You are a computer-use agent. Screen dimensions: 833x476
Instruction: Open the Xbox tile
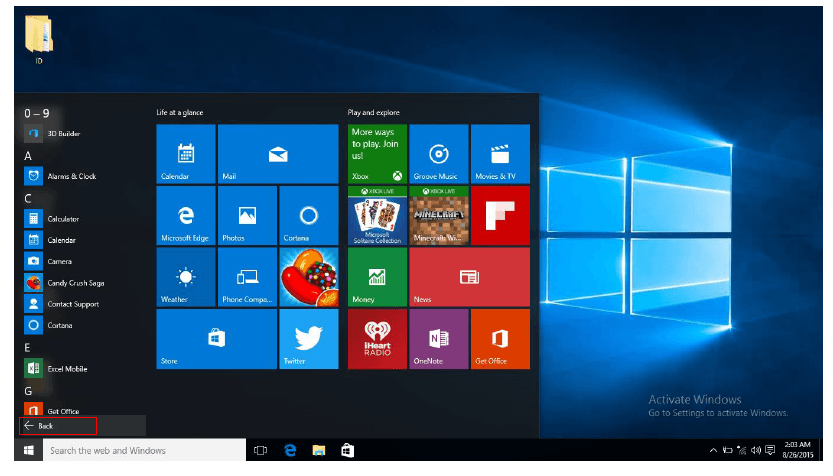pos(377,154)
